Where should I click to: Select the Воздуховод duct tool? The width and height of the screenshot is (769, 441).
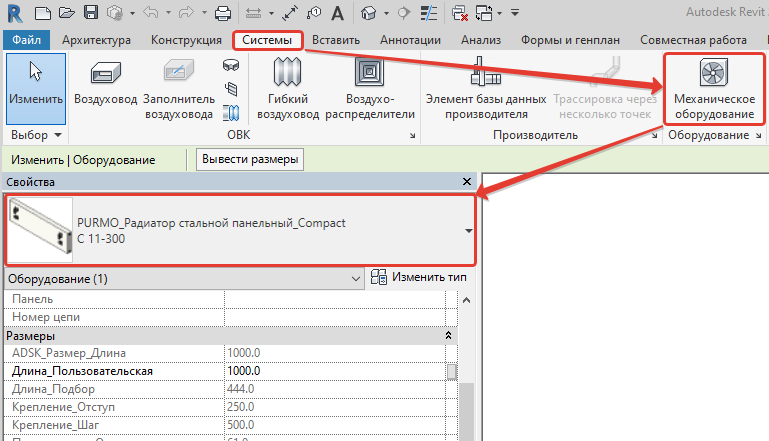click(104, 87)
